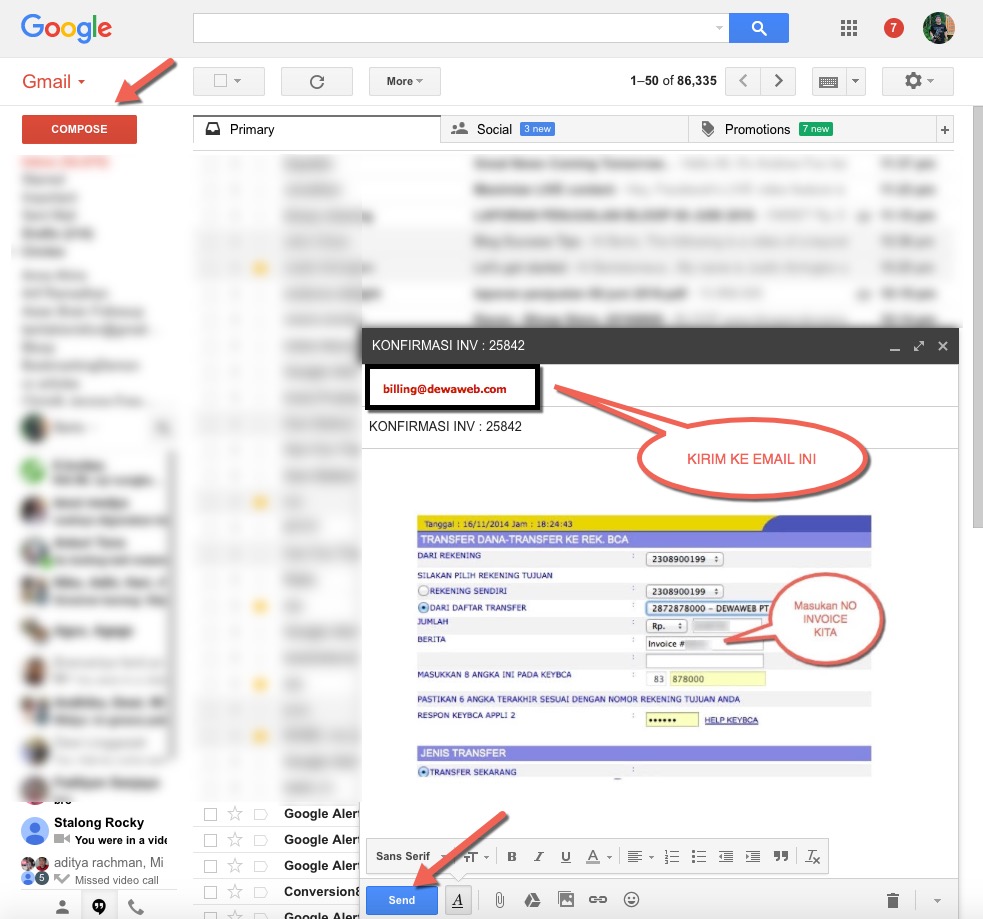Star the Conversion email

[x=234, y=891]
